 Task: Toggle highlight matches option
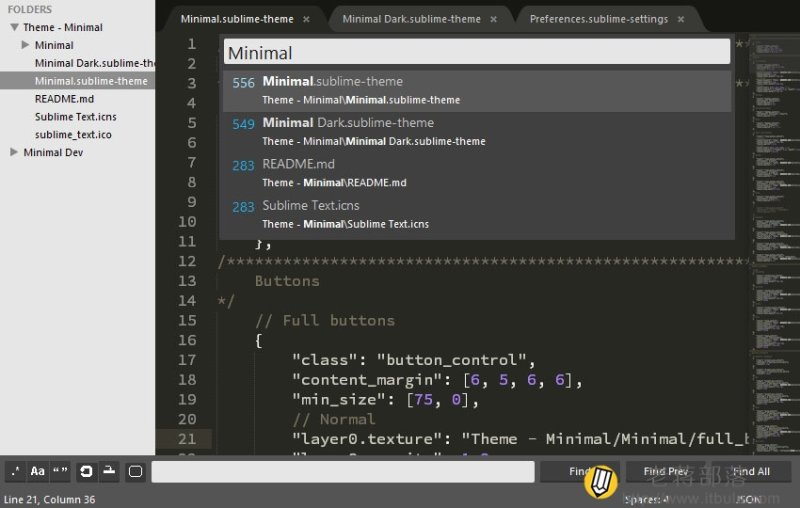point(135,471)
